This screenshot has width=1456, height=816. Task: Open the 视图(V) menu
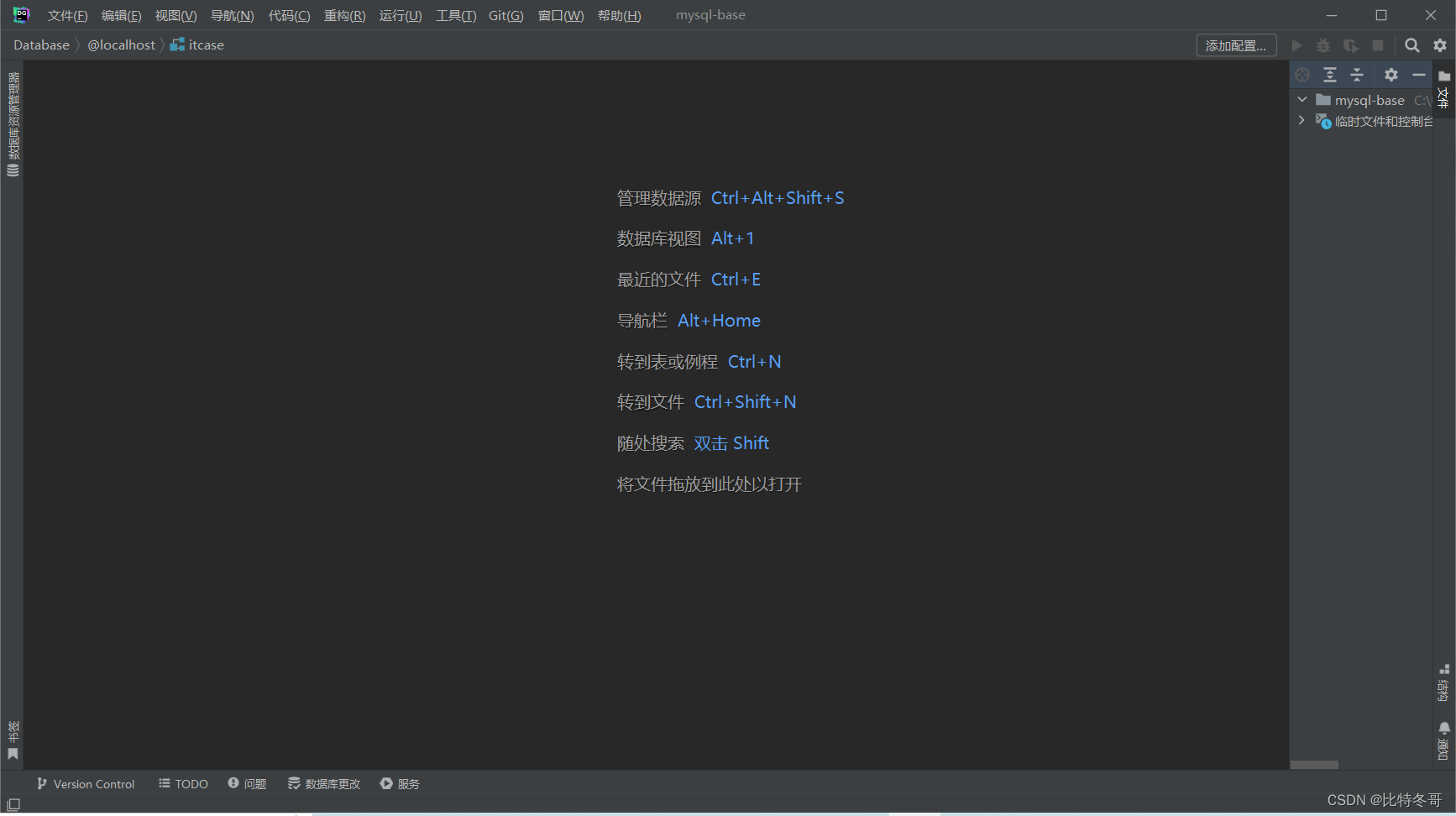coord(175,16)
